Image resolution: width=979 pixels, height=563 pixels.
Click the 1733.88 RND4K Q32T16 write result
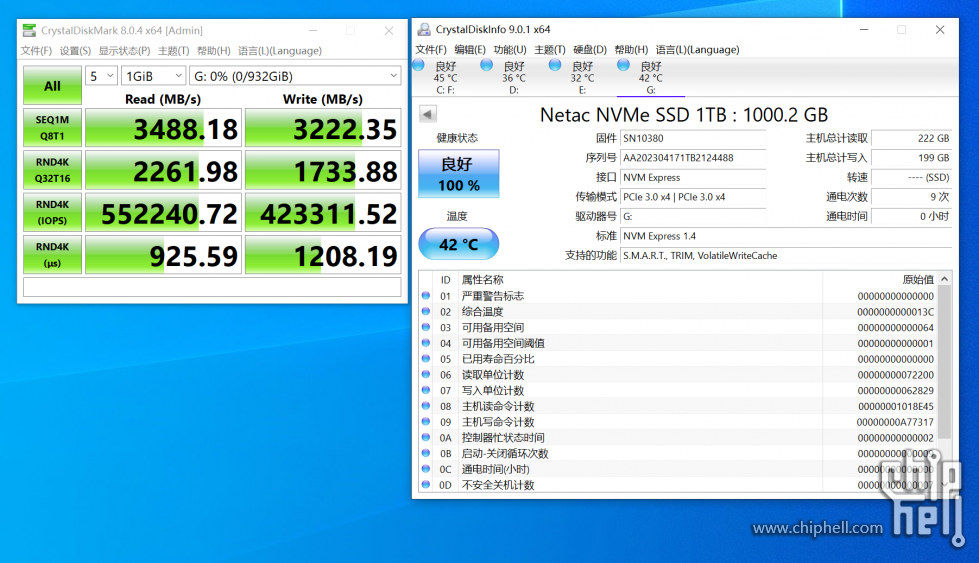point(323,170)
